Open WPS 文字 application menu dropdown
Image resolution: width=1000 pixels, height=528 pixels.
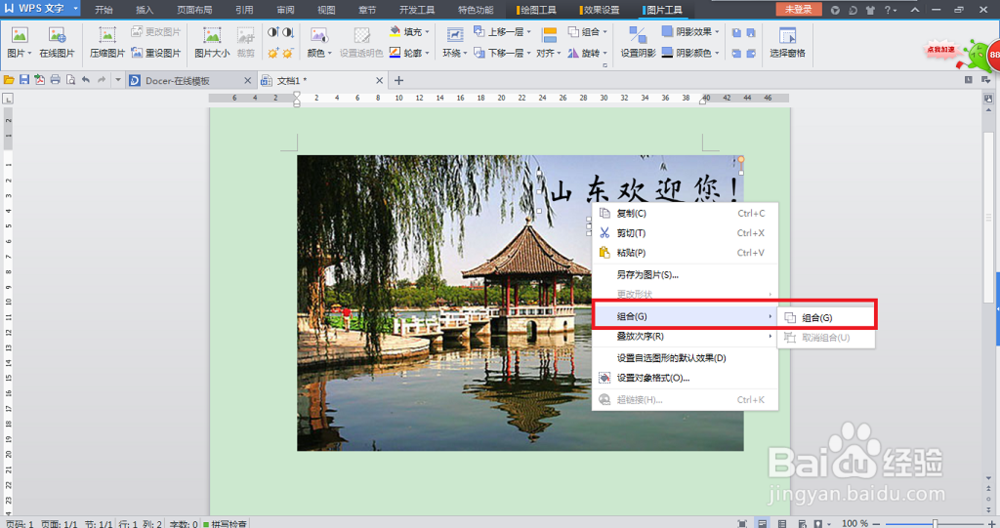click(75, 9)
